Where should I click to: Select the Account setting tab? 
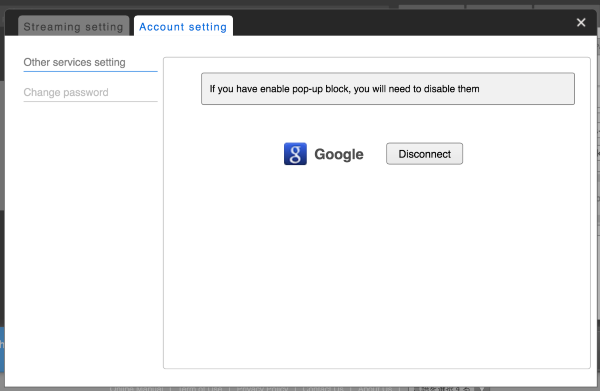[x=183, y=26]
